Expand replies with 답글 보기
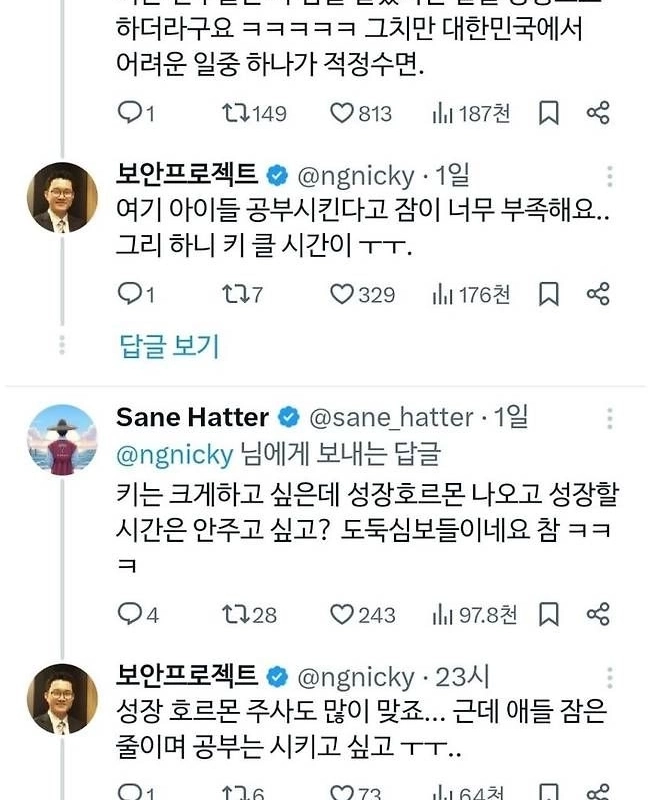This screenshot has height=800, width=658. tap(169, 346)
